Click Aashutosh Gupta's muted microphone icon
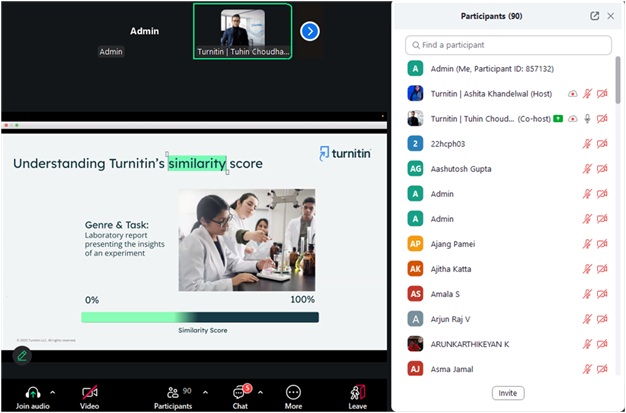Viewport: 626px width, 413px height. coord(587,169)
